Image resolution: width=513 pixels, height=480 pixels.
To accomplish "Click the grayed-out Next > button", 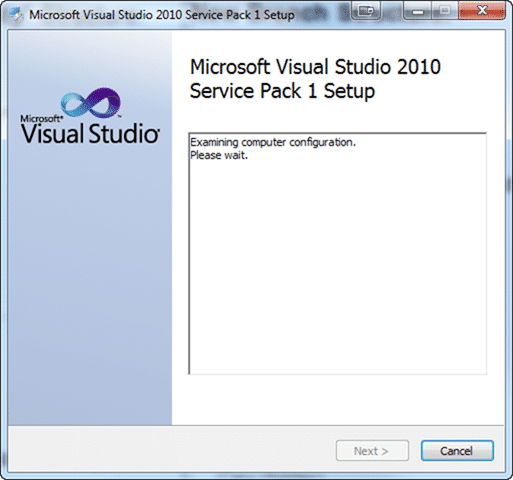I will [x=372, y=451].
